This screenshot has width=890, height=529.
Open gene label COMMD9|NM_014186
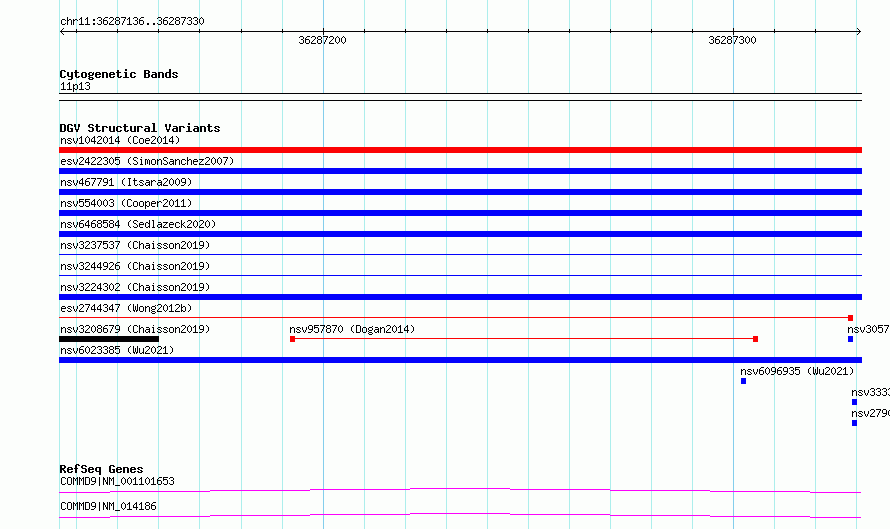[108, 506]
